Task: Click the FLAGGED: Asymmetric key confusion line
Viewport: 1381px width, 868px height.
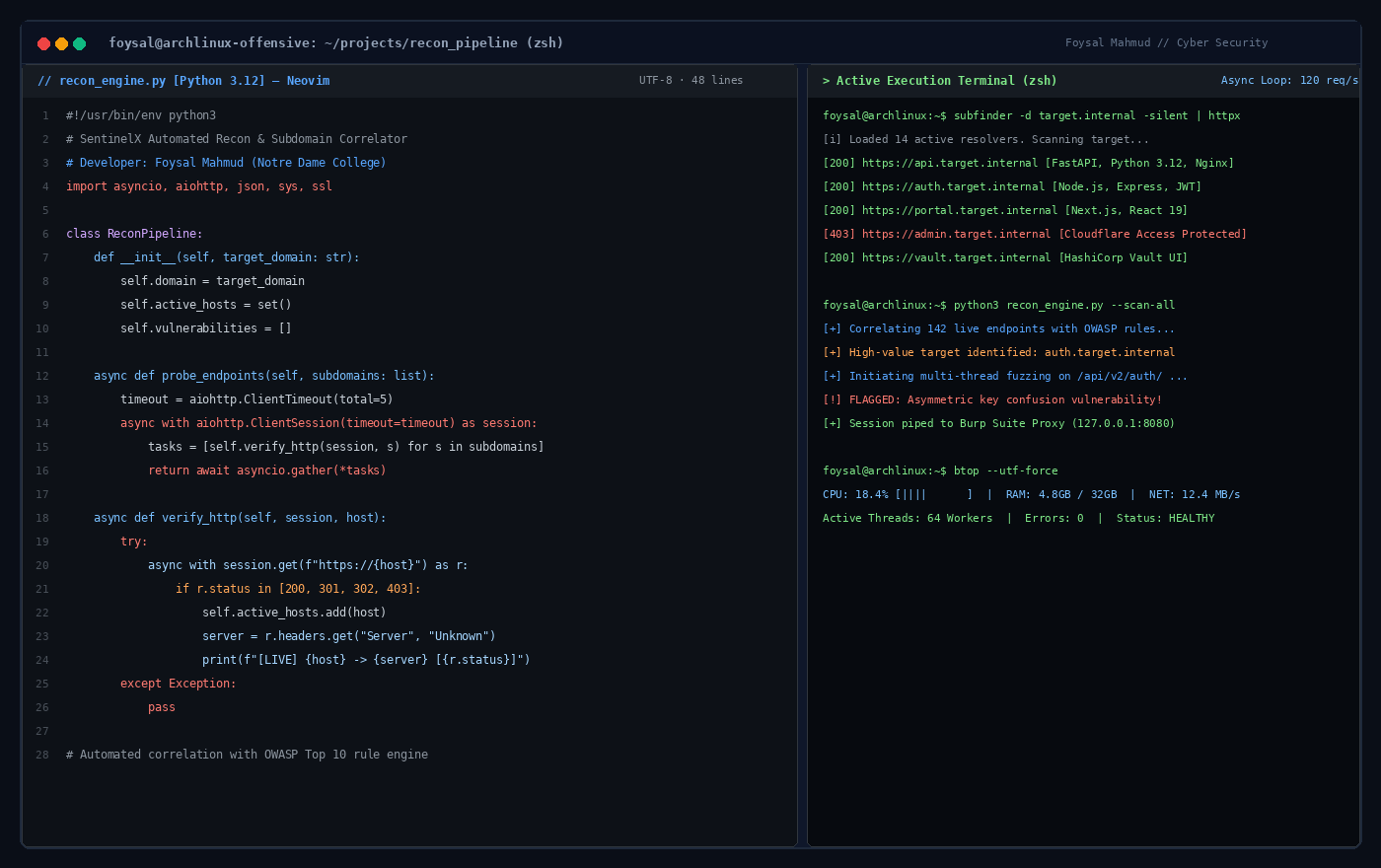Action: (x=992, y=399)
